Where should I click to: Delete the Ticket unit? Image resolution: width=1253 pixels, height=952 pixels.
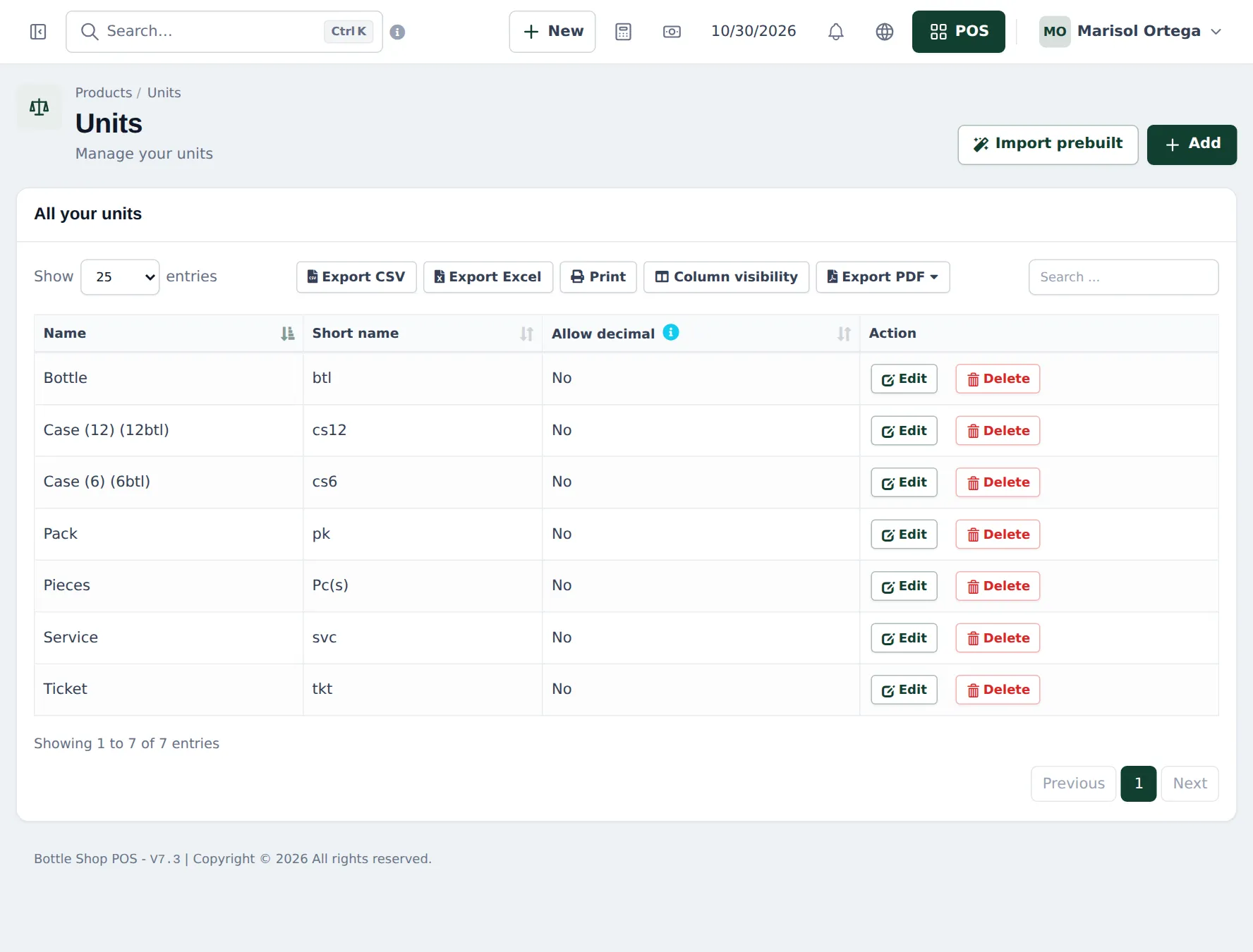[x=998, y=690]
